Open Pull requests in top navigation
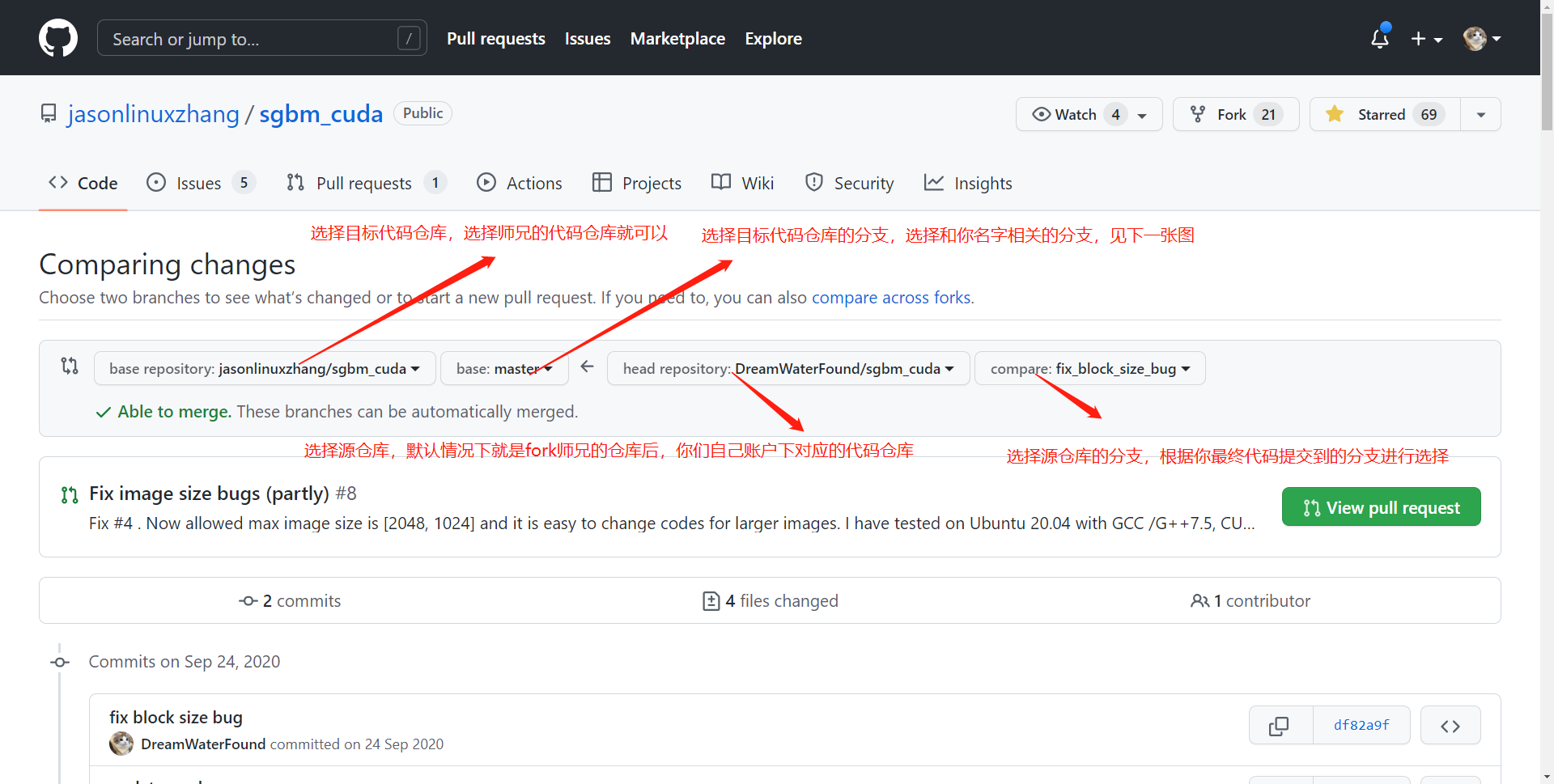 (496, 39)
